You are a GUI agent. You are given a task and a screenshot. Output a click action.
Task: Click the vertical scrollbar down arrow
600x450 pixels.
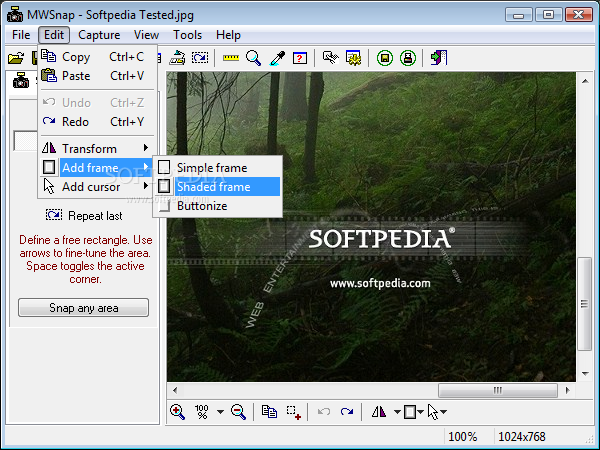point(585,373)
